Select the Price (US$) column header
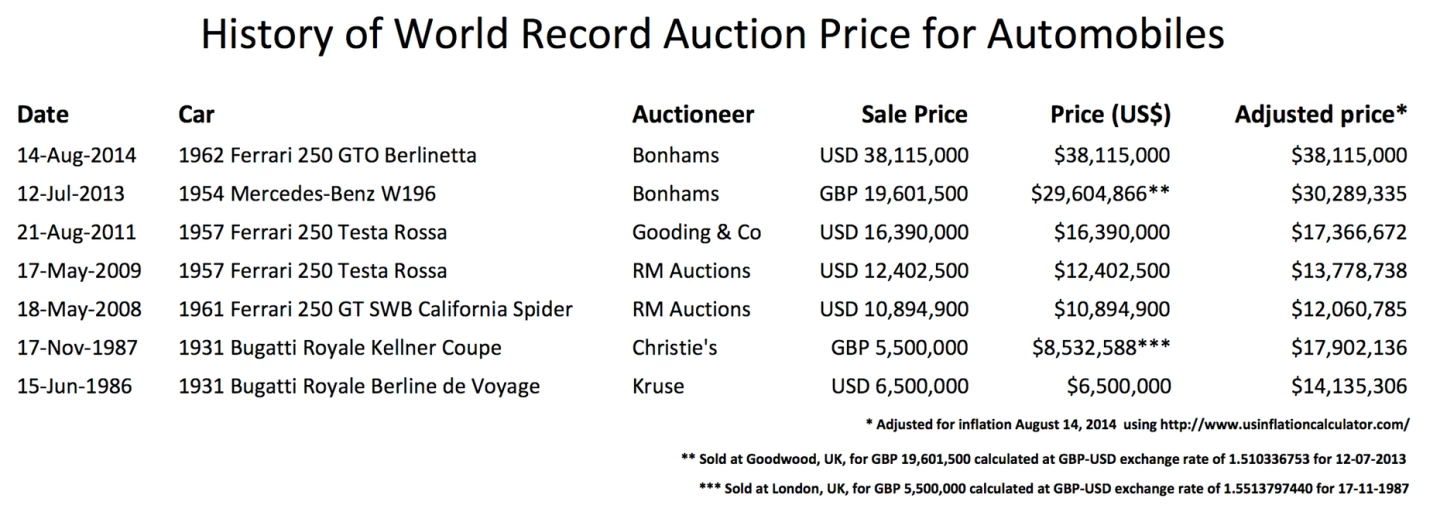This screenshot has width=1440, height=512. tap(1110, 114)
